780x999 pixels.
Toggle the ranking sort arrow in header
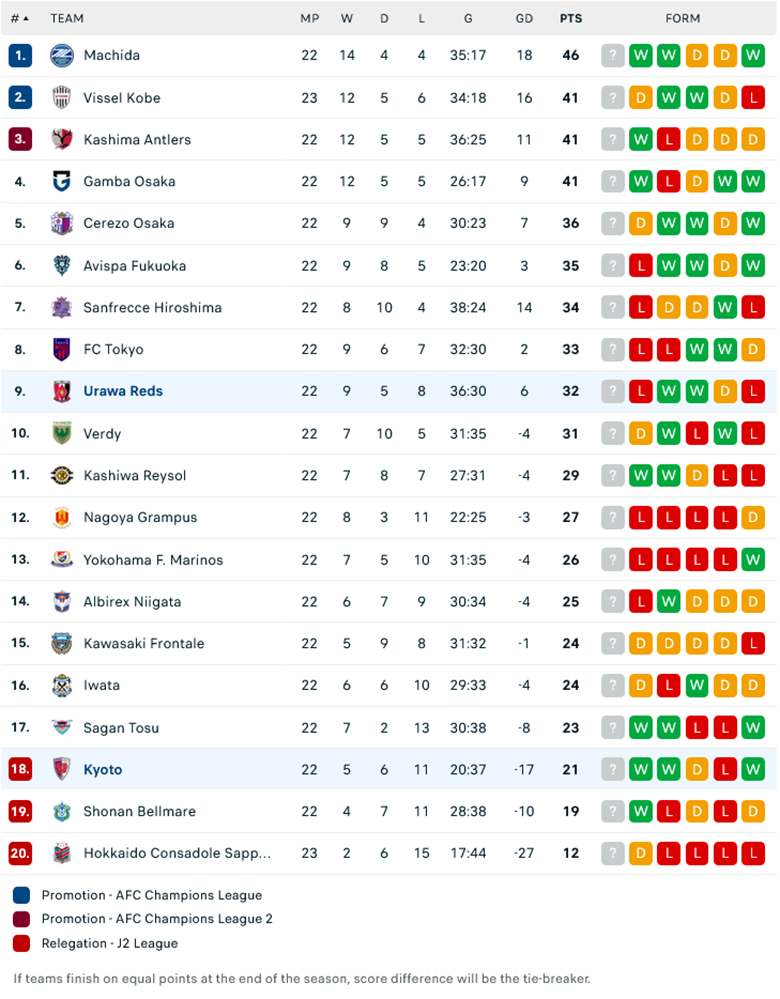click(25, 18)
